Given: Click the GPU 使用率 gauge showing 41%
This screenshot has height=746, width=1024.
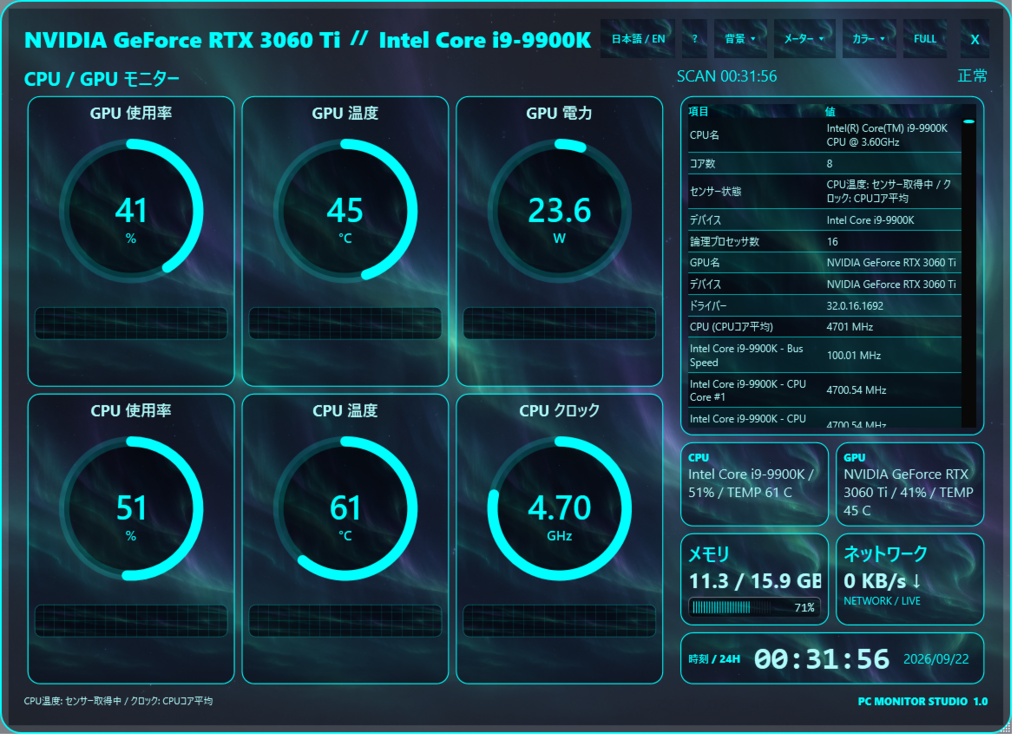Looking at the screenshot, I should [x=133, y=213].
